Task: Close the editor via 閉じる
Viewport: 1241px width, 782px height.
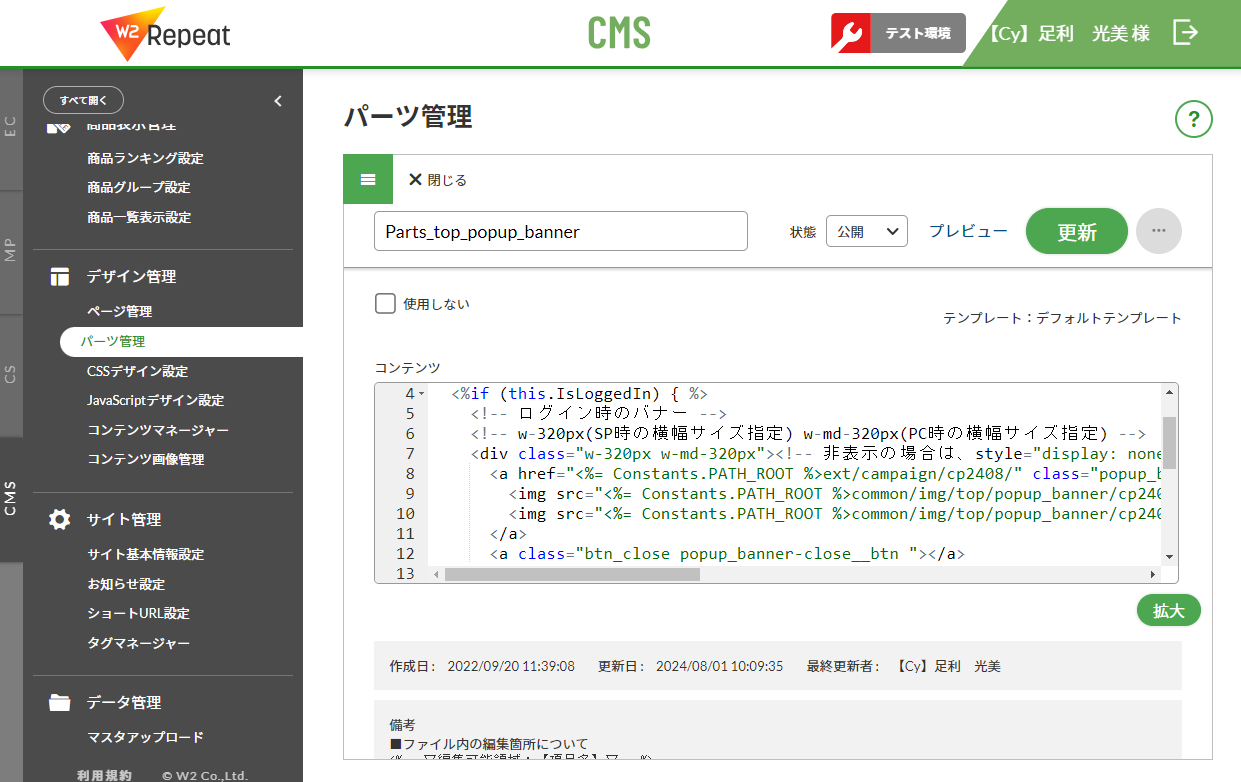Action: click(438, 180)
